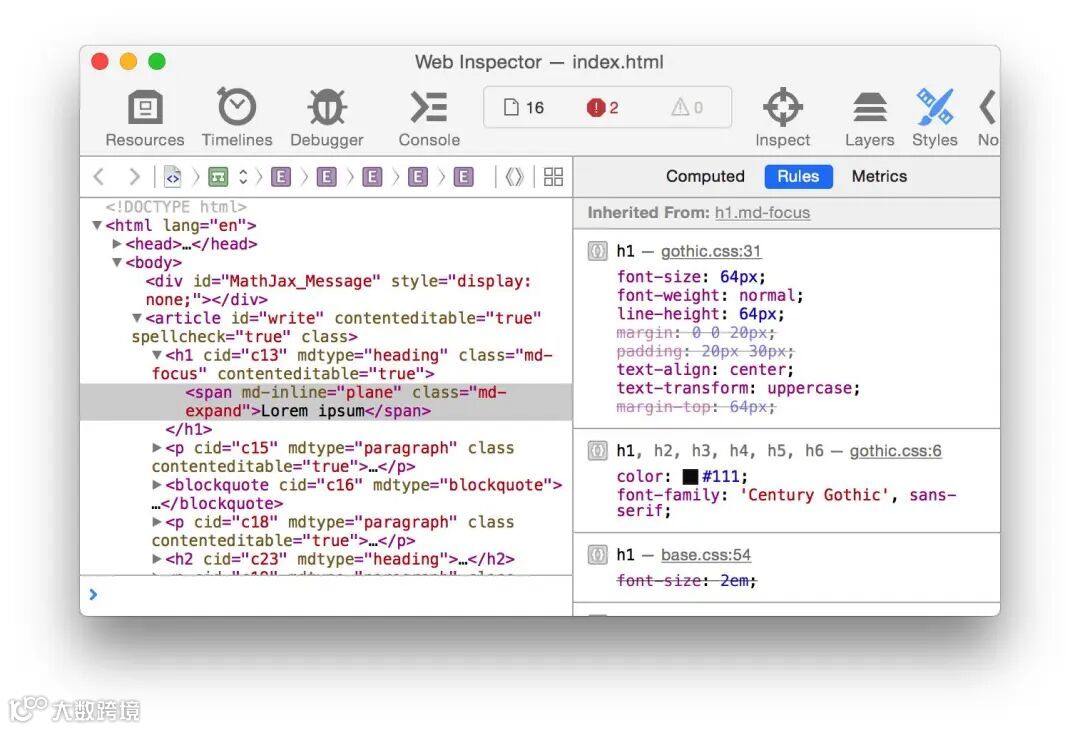
Task: Click the struck-out font-size 2em value
Action: (x=734, y=581)
